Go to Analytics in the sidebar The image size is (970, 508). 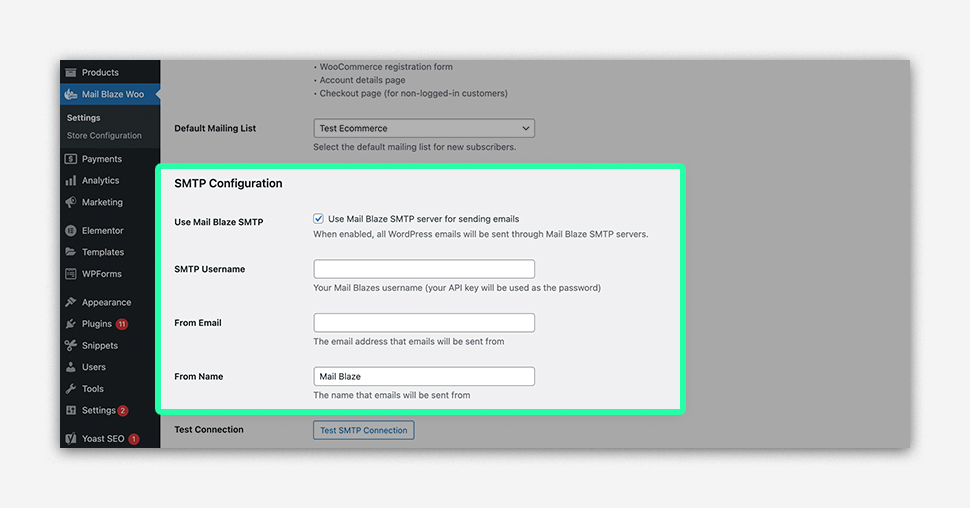[x=110, y=181]
